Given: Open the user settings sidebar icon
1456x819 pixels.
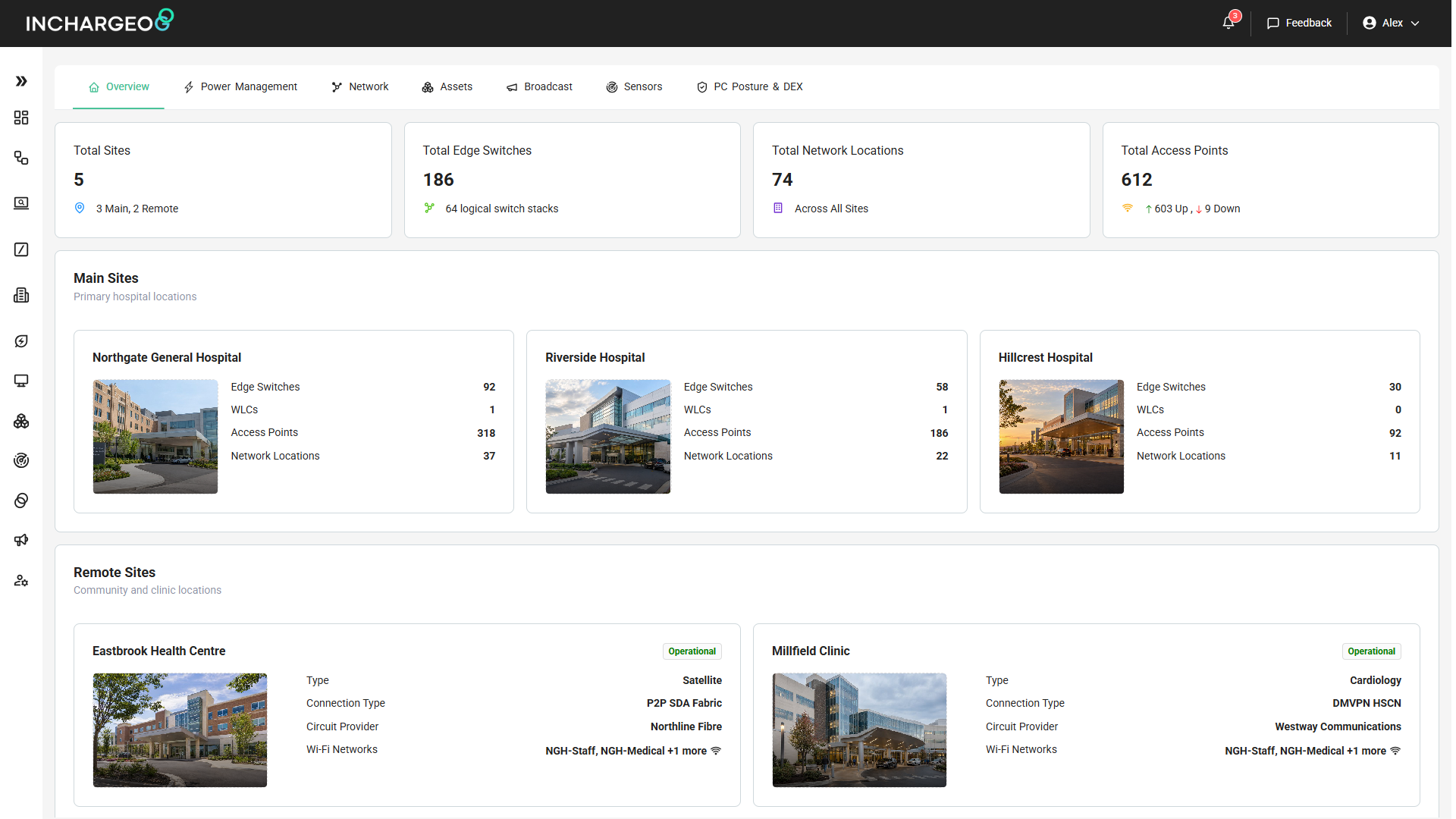Looking at the screenshot, I should point(21,580).
